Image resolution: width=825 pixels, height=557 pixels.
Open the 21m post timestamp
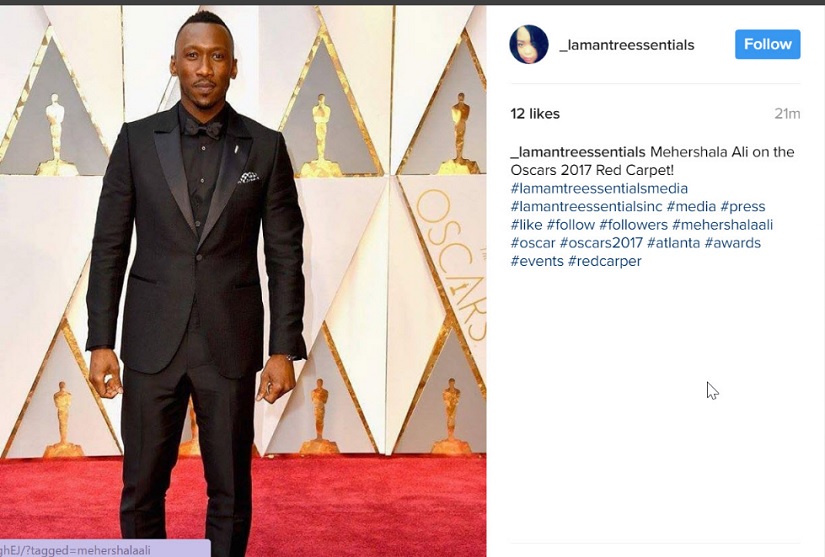787,114
